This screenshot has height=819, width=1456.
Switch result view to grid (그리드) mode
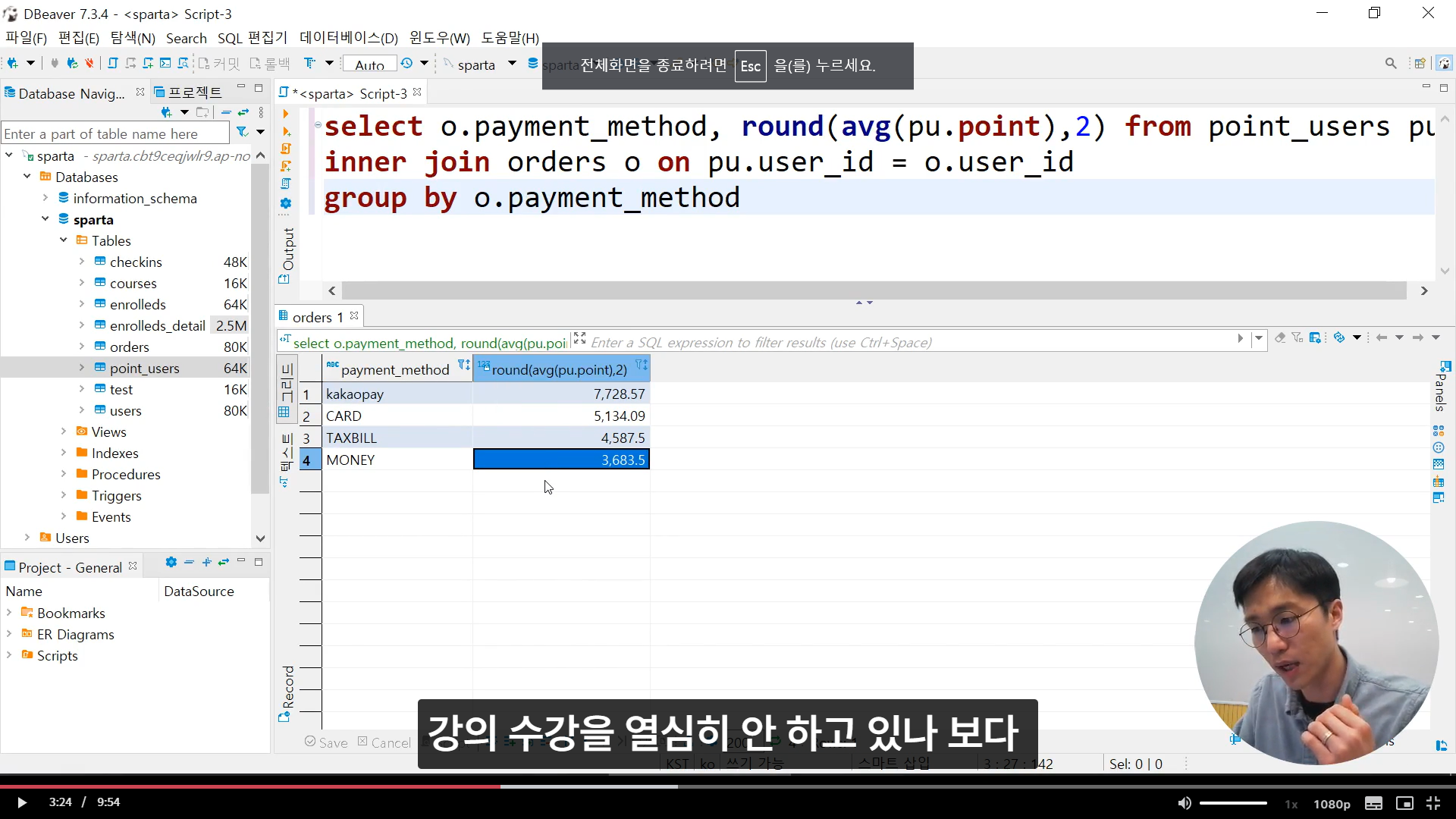(x=287, y=388)
